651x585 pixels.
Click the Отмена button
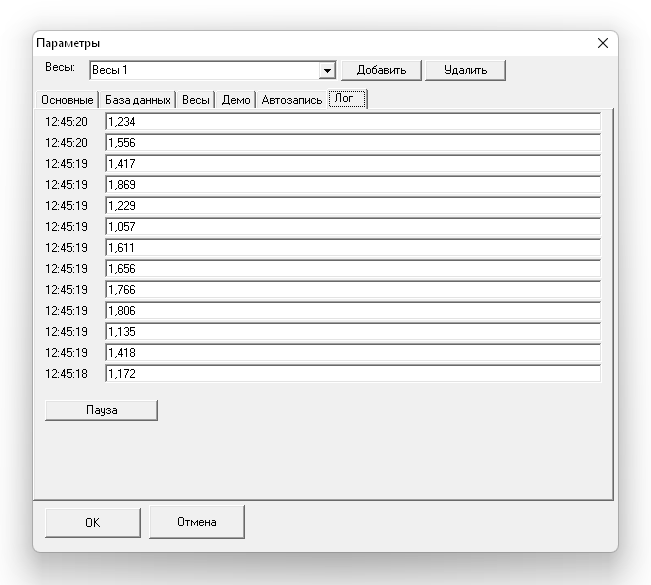197,522
